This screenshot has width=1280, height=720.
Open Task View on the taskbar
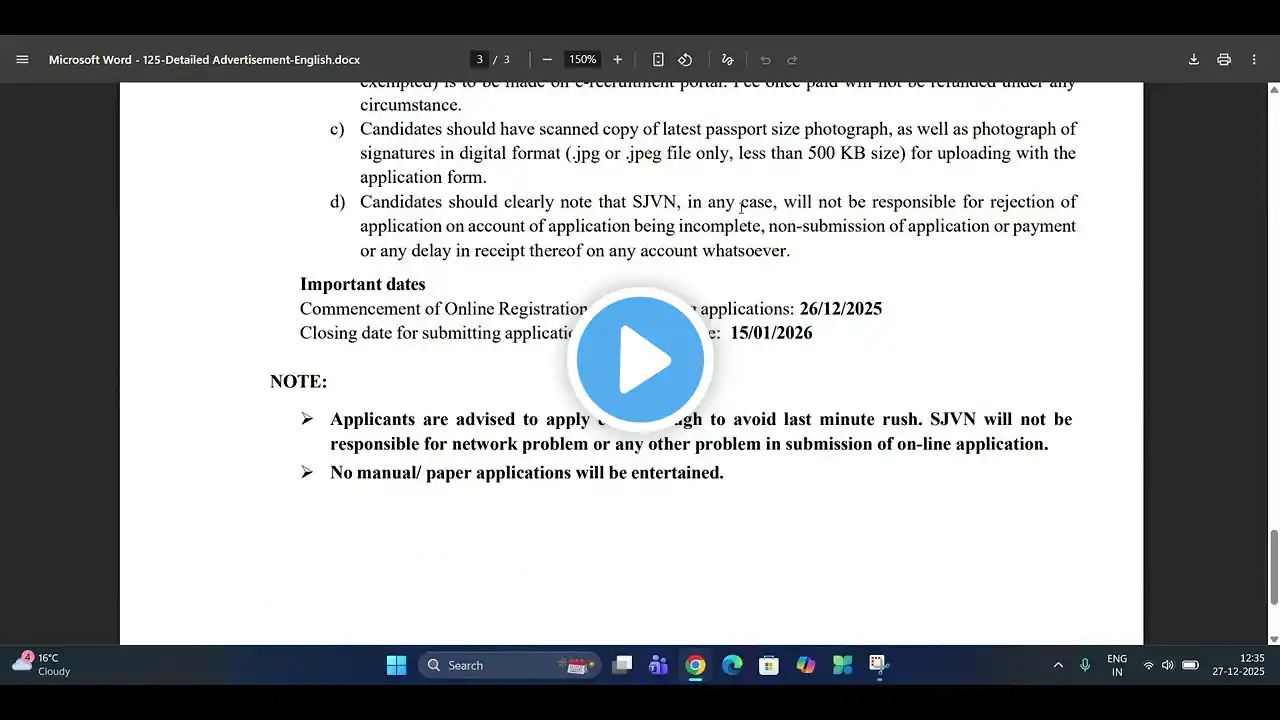coord(622,665)
